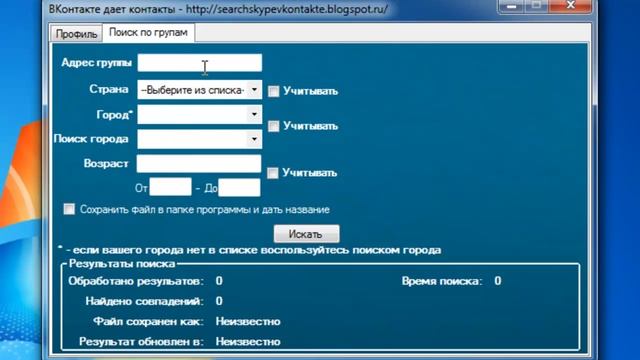The image size is (640, 360).
Task: Tick the Учитывать checkbox beside Город
Action: 273,126
